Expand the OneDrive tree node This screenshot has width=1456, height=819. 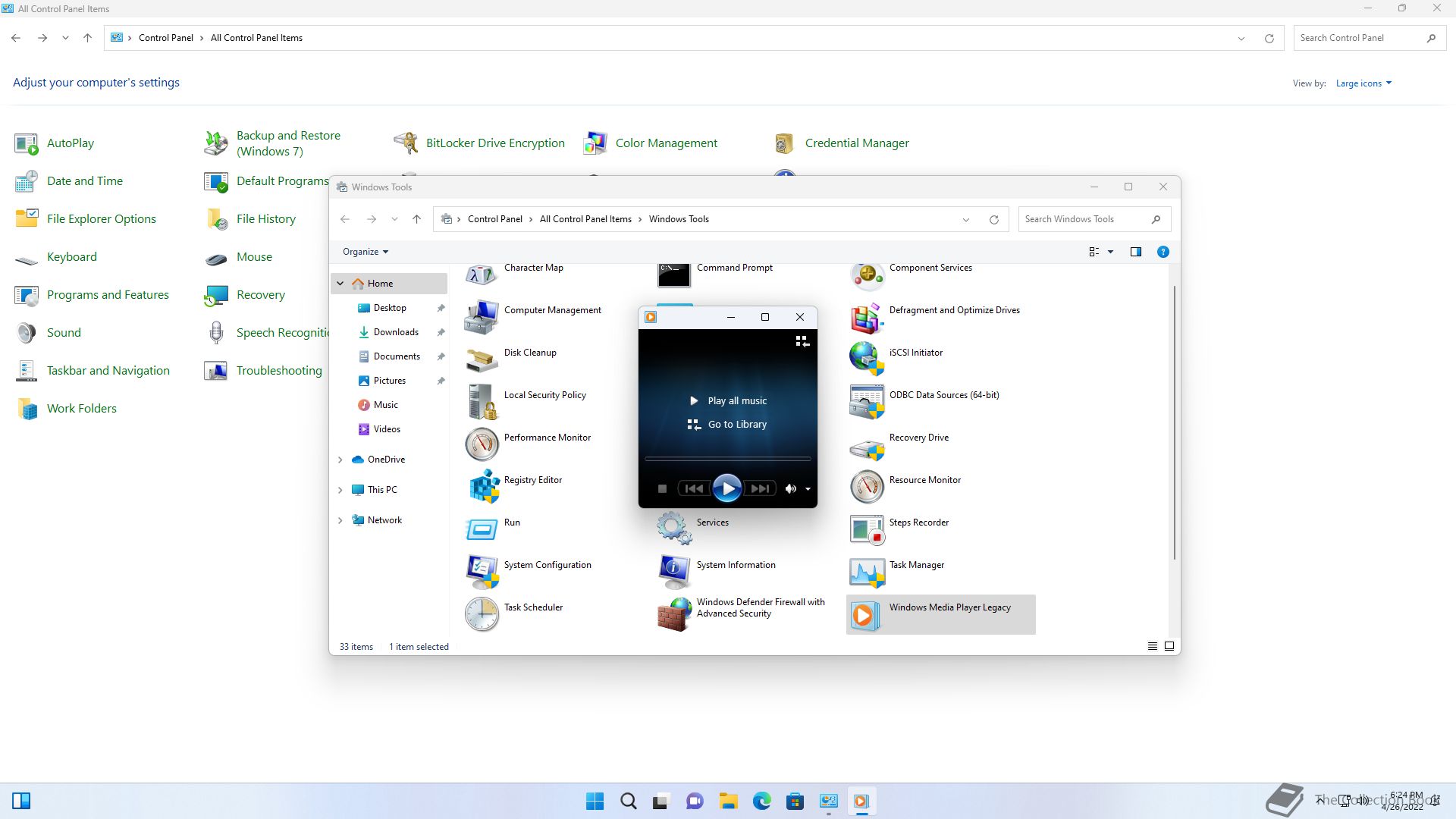pyautogui.click(x=340, y=460)
